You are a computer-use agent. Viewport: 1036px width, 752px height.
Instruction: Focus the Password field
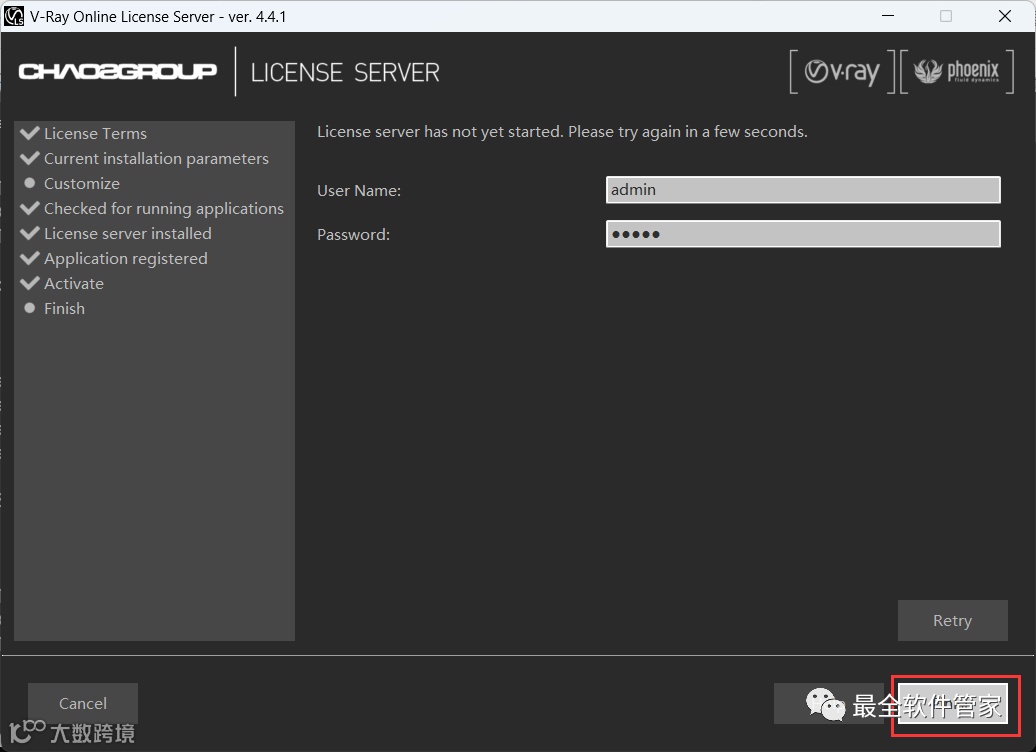tap(803, 234)
